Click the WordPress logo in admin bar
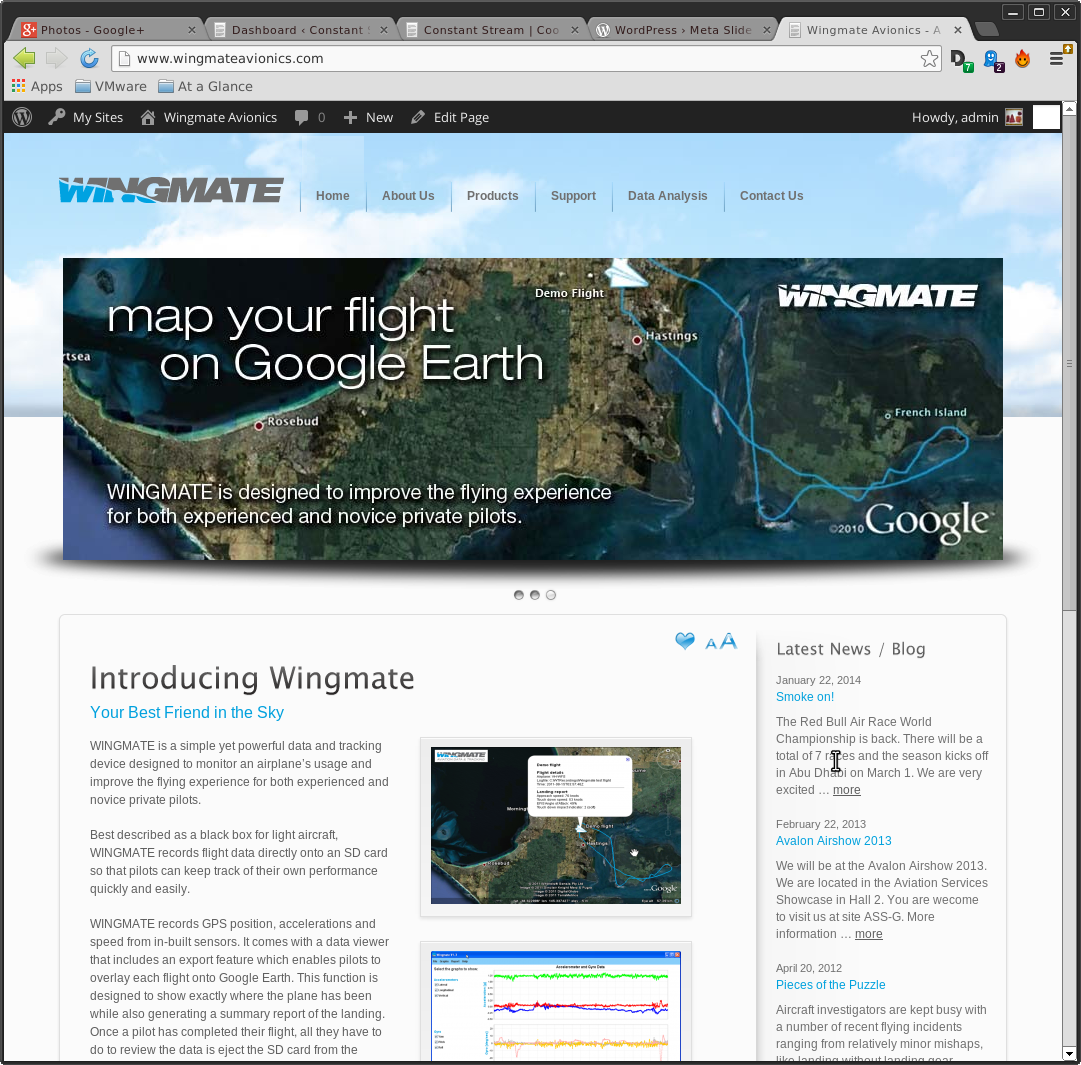Viewport: 1081px width, 1065px height. pos(22,117)
